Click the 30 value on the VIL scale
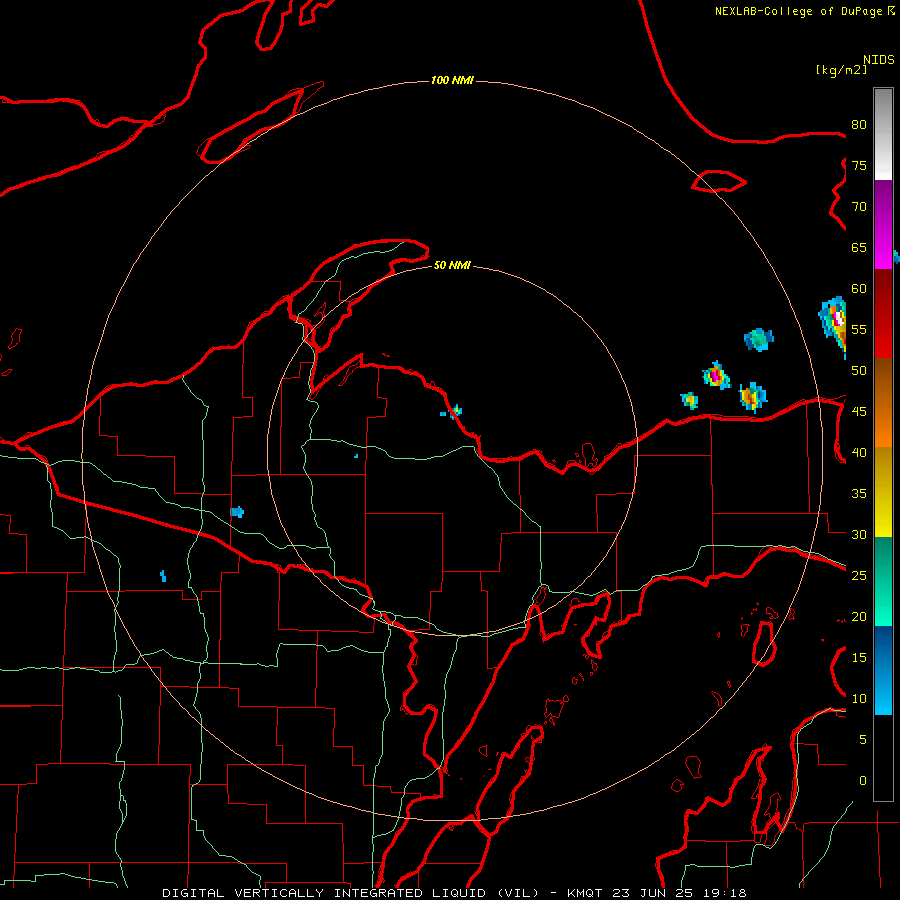 pos(859,535)
